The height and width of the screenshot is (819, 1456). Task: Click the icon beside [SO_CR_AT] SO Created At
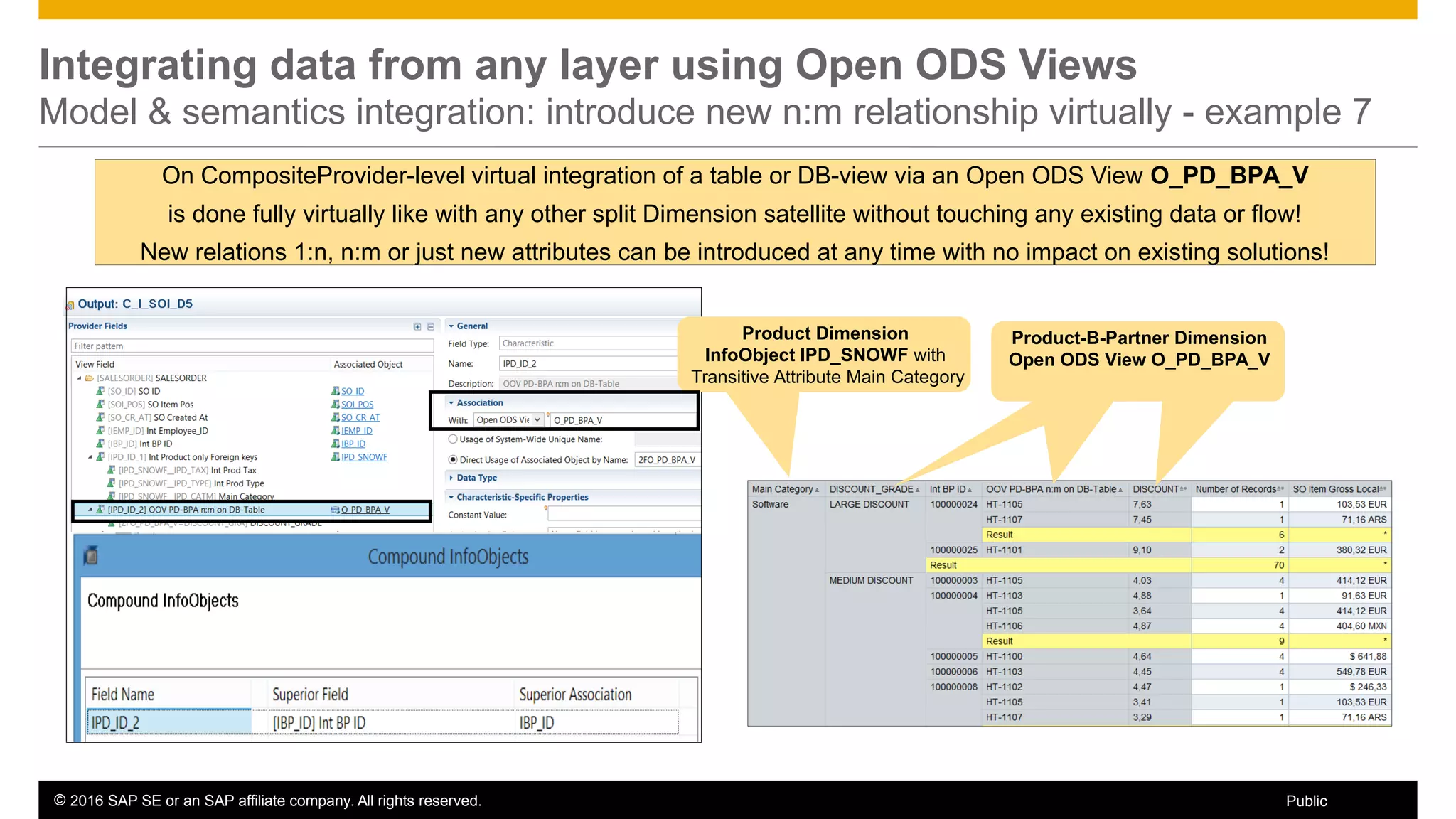coord(100,417)
